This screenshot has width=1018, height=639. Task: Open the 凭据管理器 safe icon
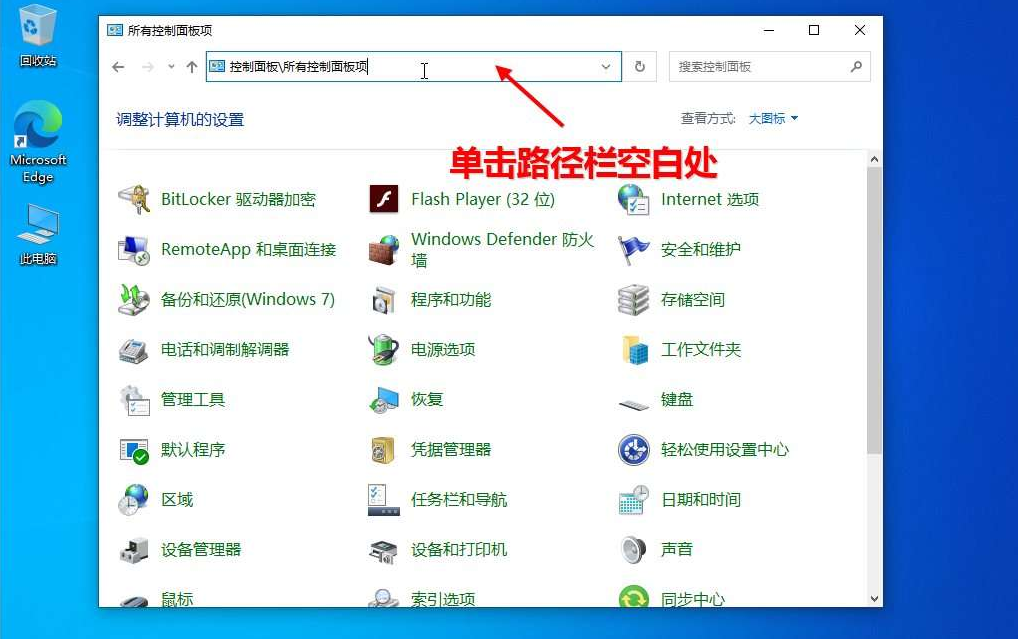pos(384,449)
